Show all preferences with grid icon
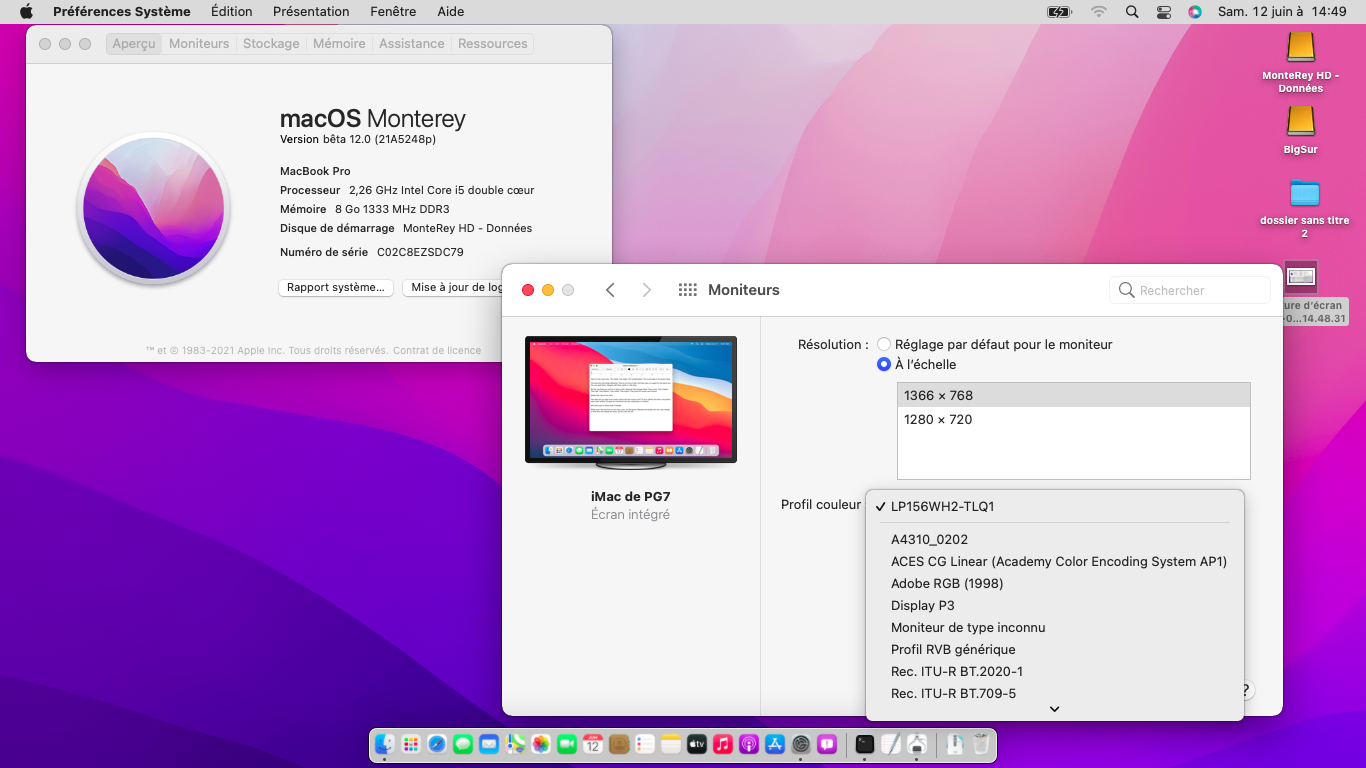The height and width of the screenshot is (768, 1366). click(687, 290)
